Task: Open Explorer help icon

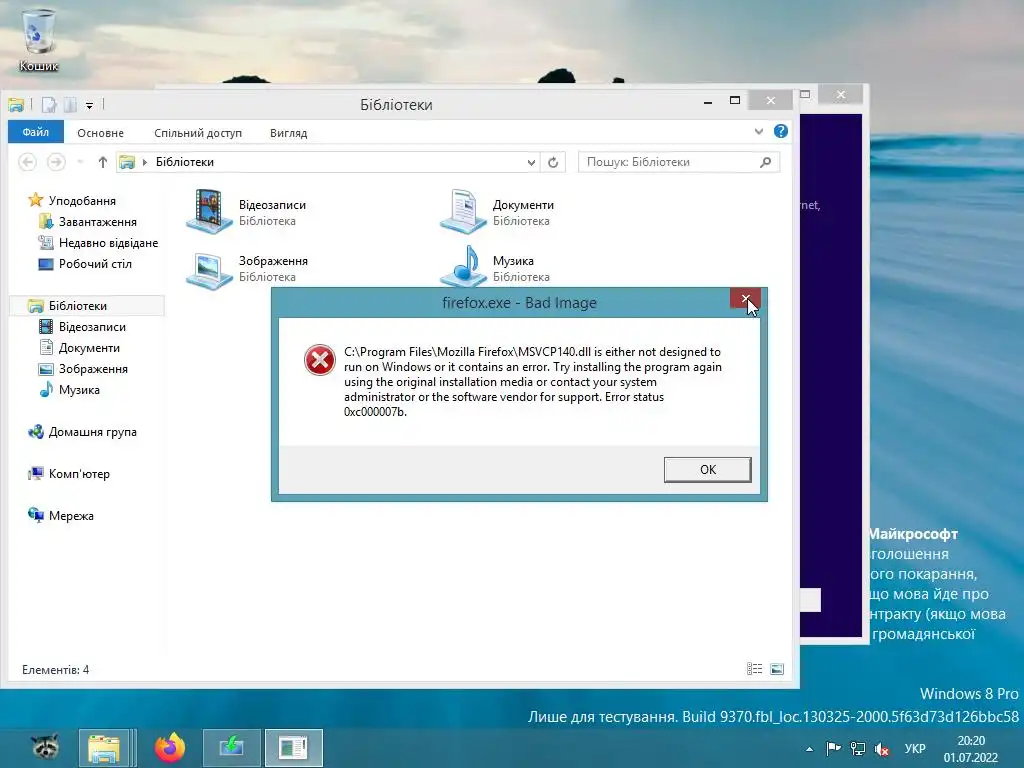Action: click(780, 131)
